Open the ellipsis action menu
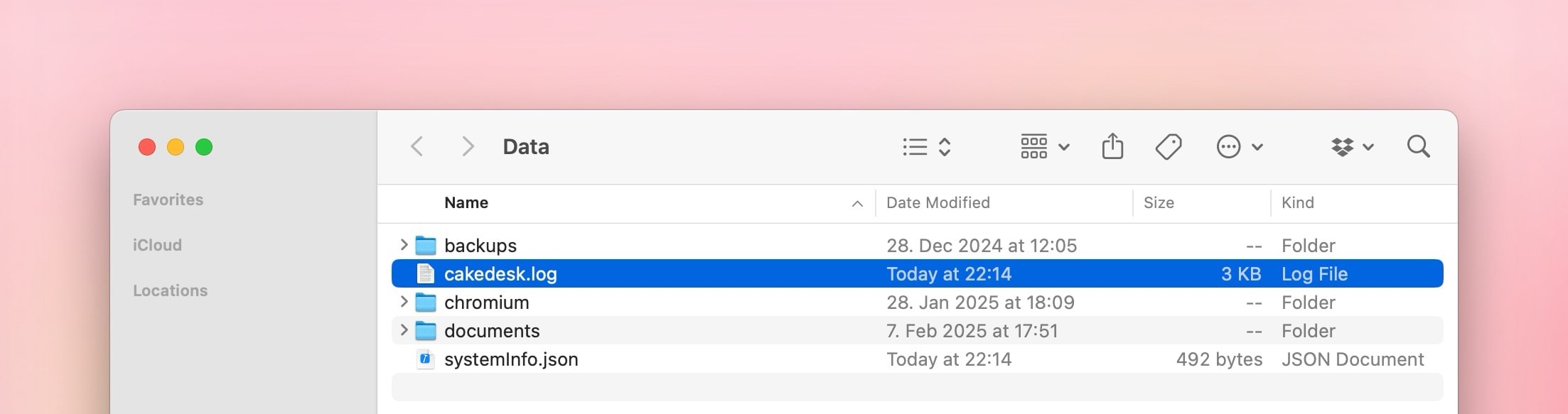Viewport: 1568px width, 414px height. pos(1239,147)
